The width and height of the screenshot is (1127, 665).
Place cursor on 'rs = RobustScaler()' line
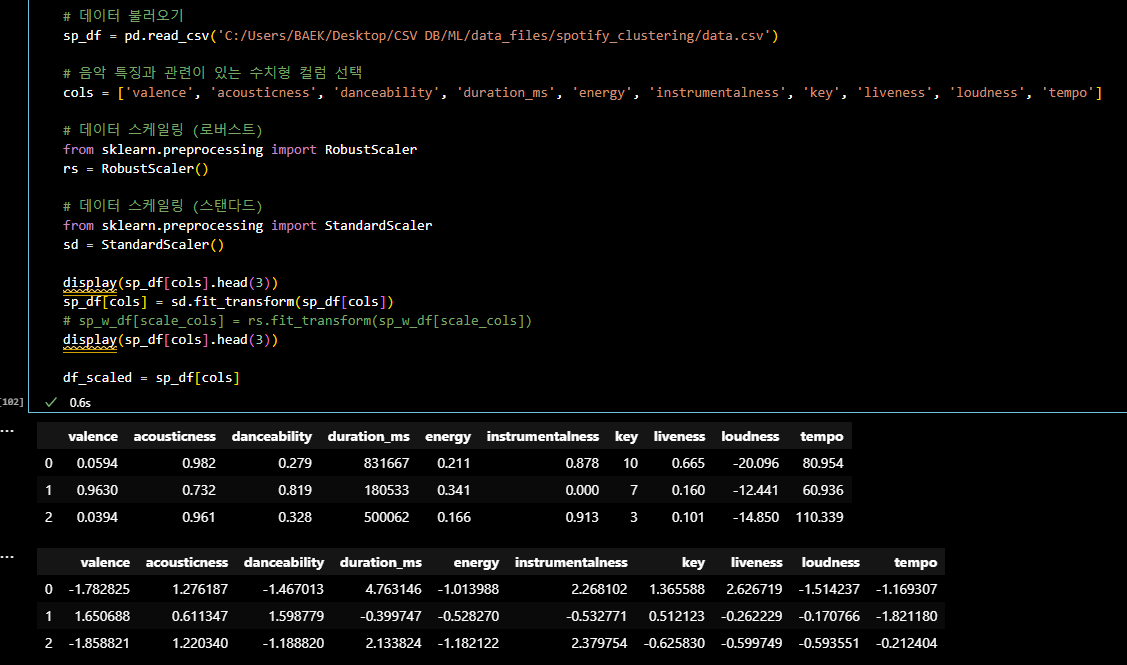point(136,169)
